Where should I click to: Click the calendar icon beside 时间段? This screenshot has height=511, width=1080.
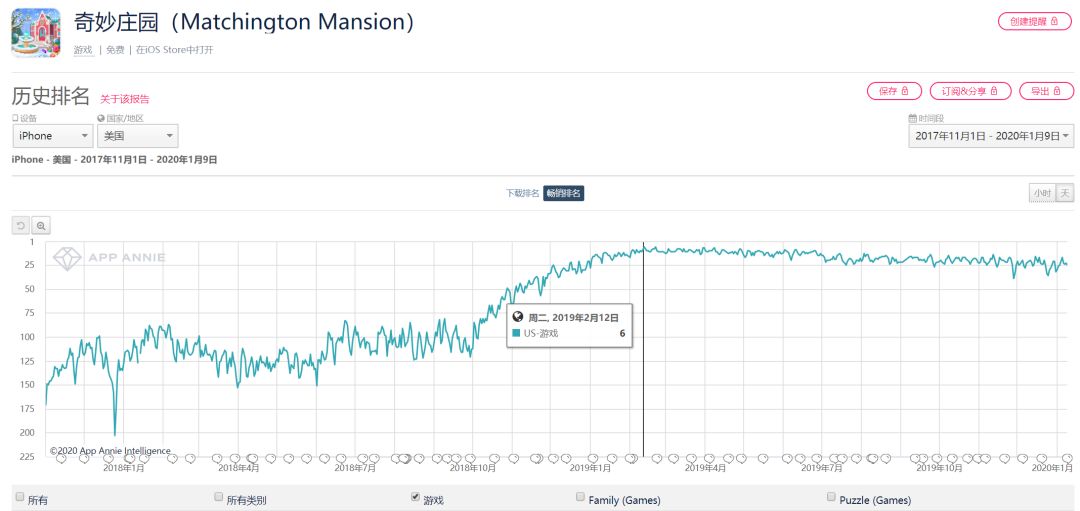click(x=913, y=118)
